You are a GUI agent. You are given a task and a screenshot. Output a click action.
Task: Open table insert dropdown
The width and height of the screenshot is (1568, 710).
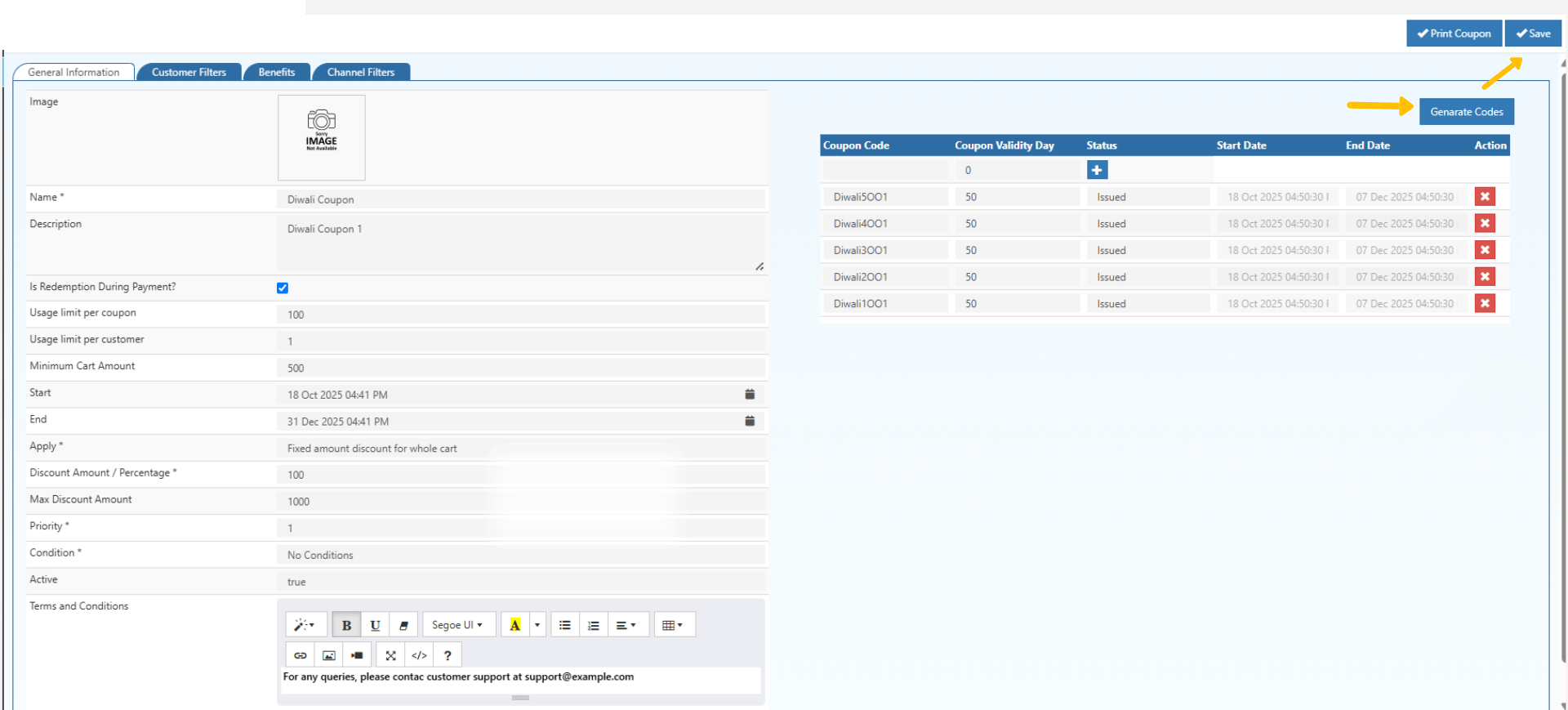[674, 625]
